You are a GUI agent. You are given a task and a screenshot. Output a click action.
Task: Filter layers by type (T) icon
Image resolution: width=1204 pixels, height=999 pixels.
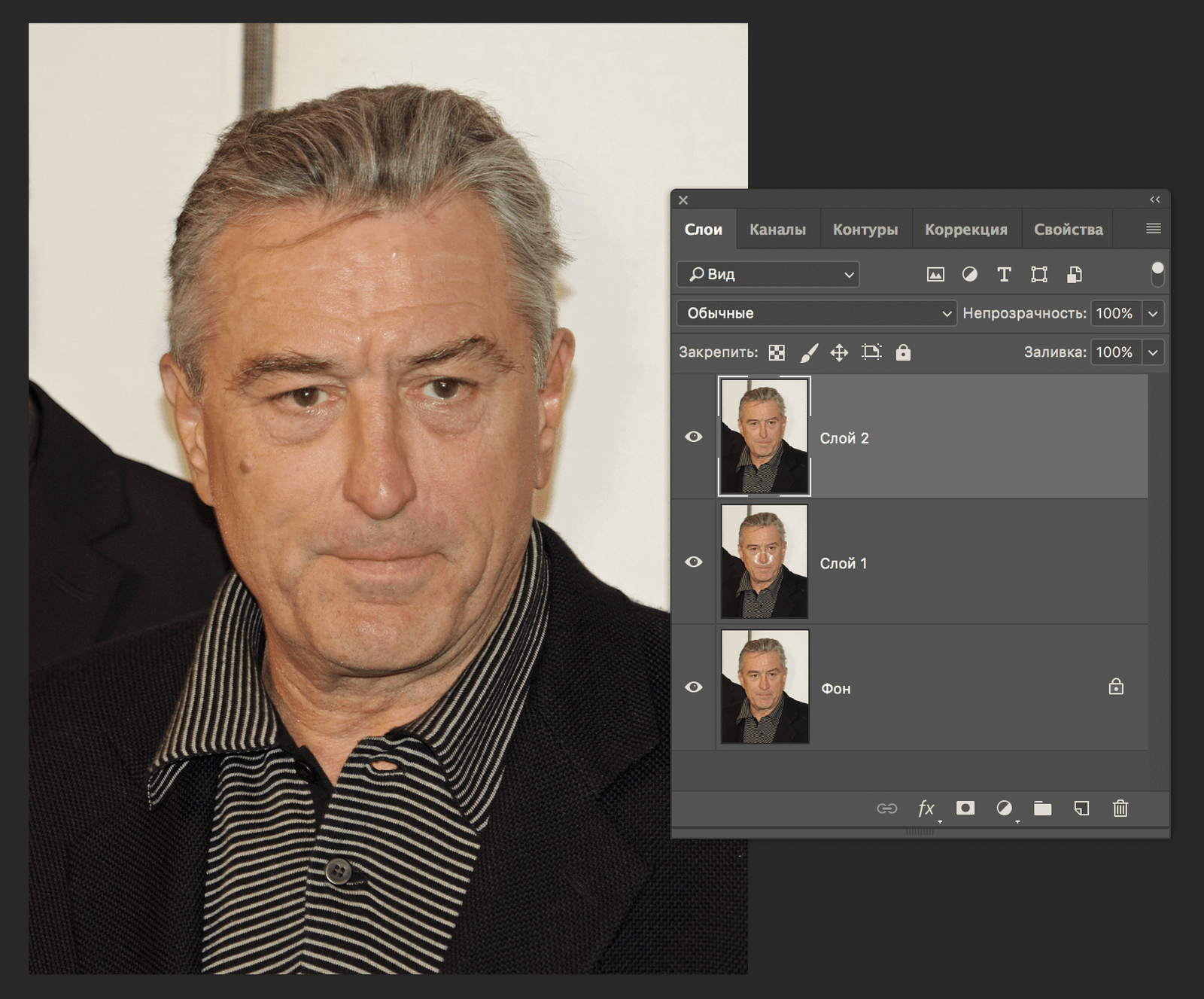(1004, 275)
